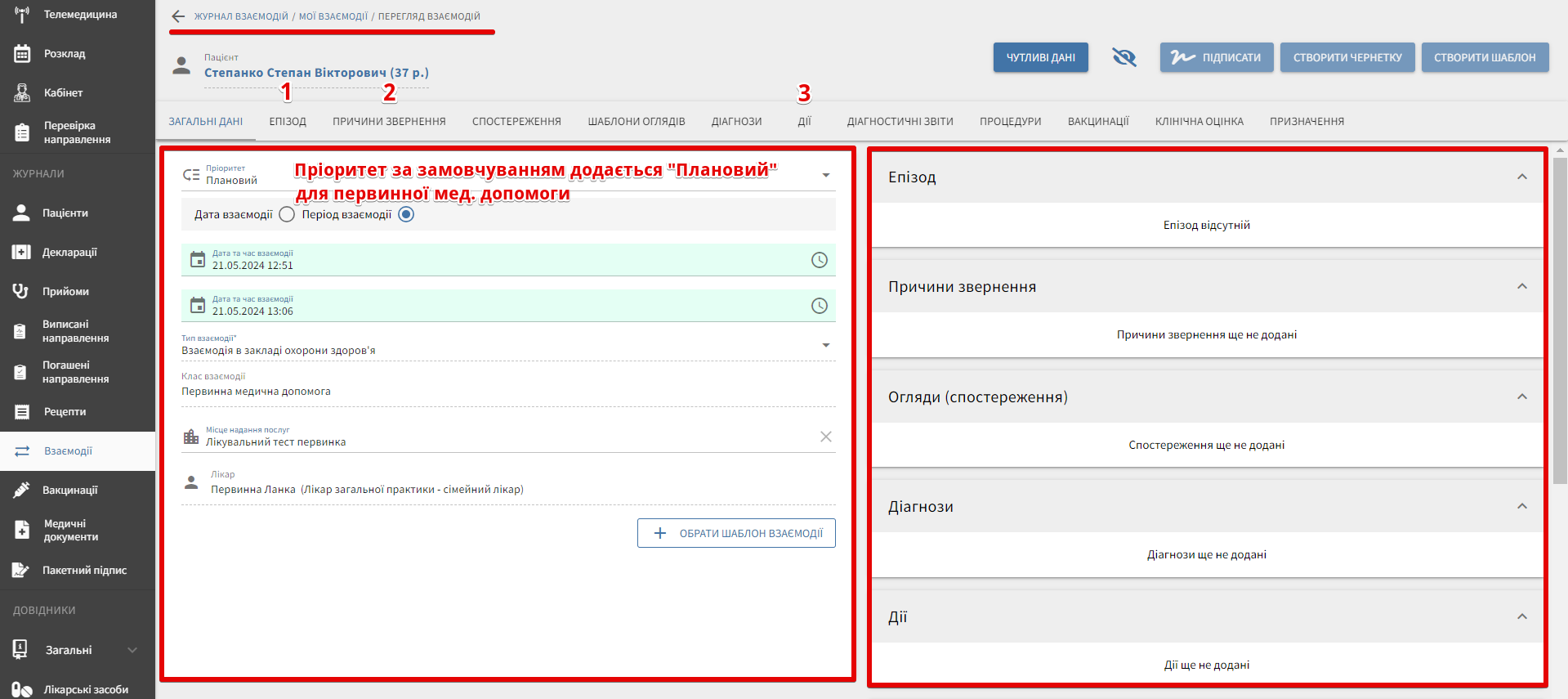Open the Пріоритет dropdown

point(825,175)
